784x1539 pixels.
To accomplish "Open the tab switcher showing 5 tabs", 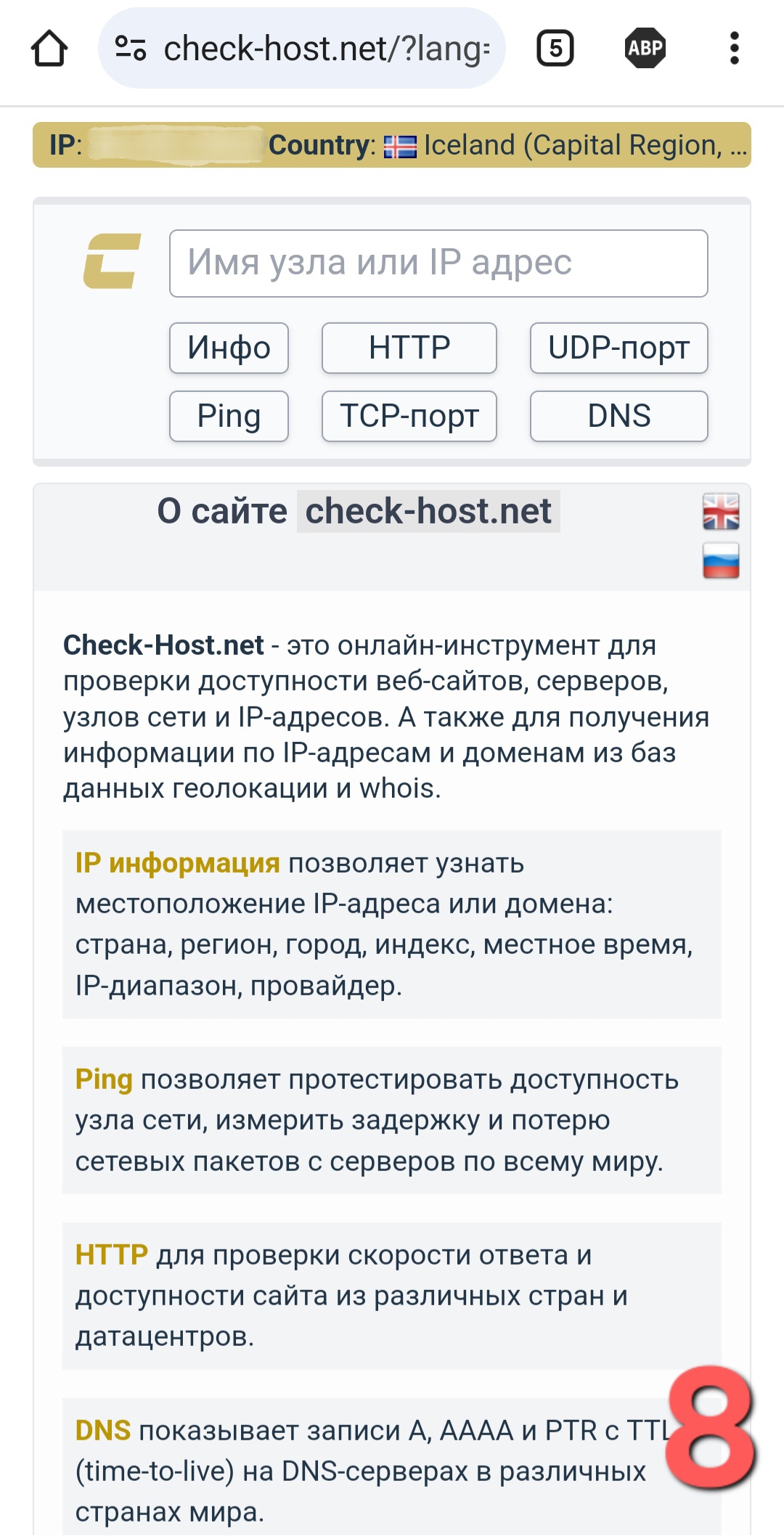I will pyautogui.click(x=555, y=49).
